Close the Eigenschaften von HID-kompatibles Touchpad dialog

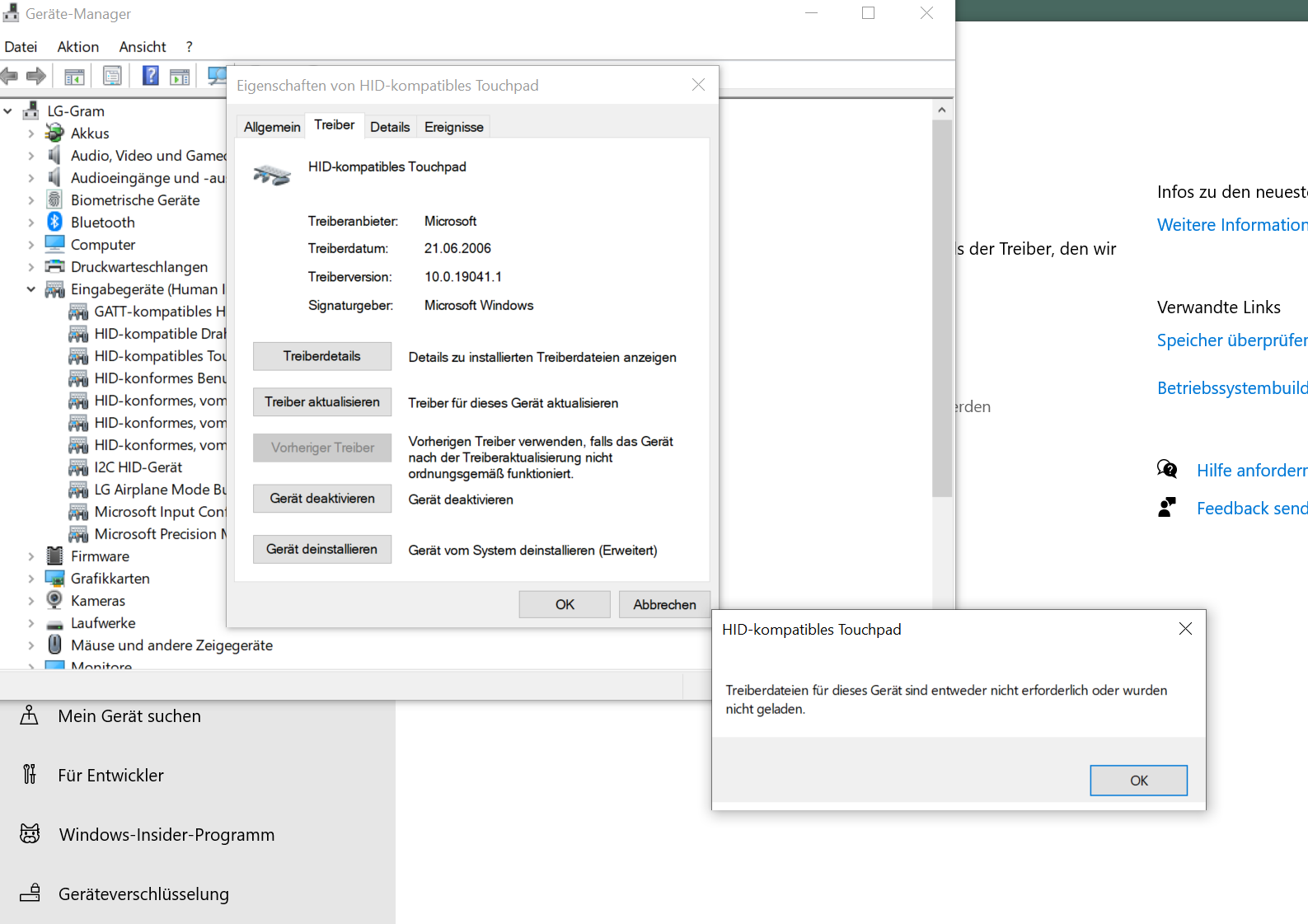coord(698,85)
